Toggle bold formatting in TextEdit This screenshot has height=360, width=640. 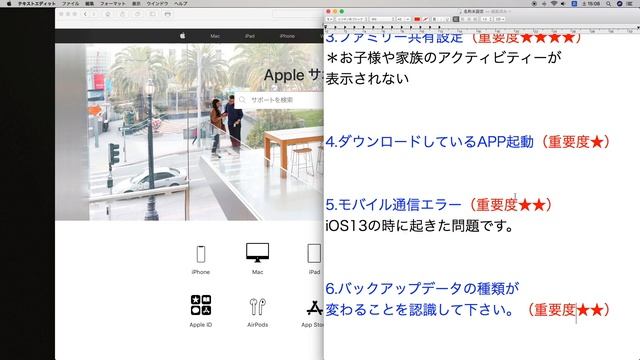point(434,19)
